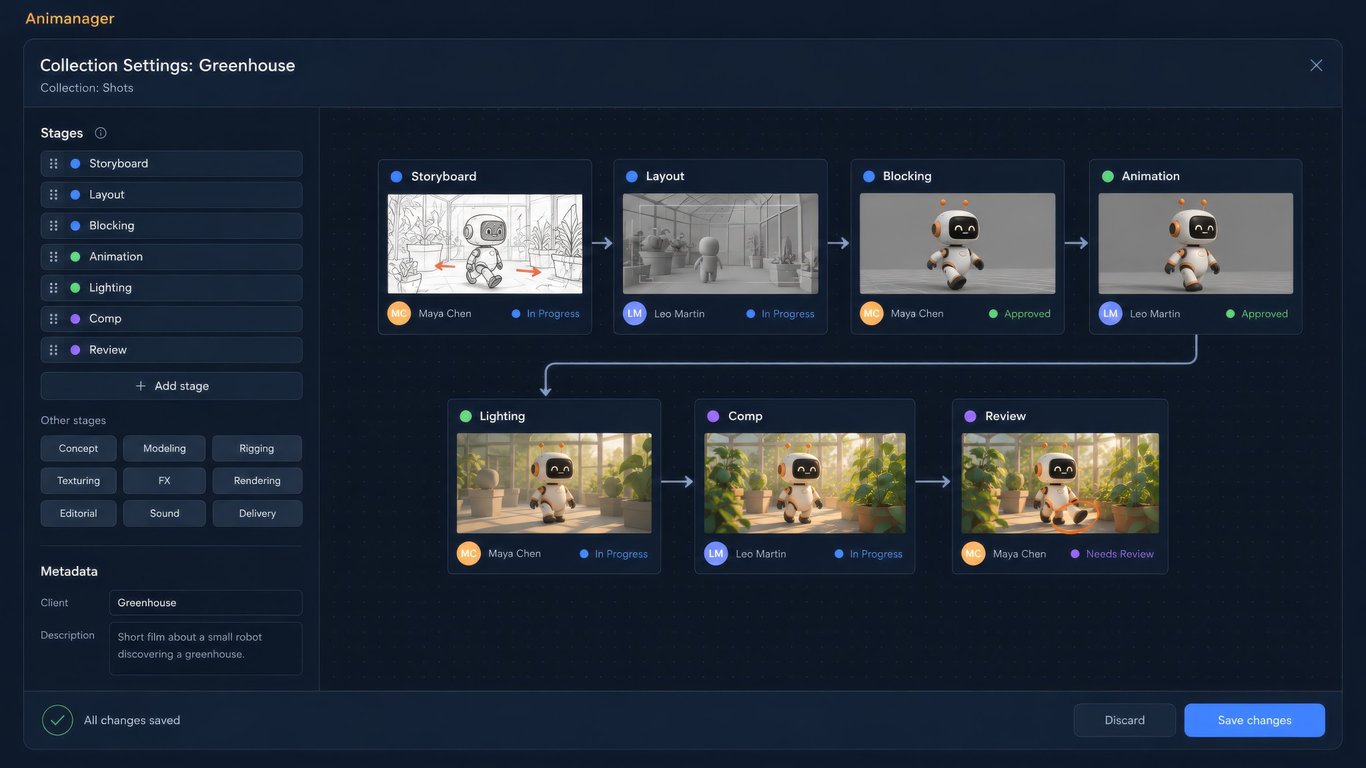Click the In Progress status on Storyboard card
This screenshot has height=768, width=1366.
pos(546,313)
